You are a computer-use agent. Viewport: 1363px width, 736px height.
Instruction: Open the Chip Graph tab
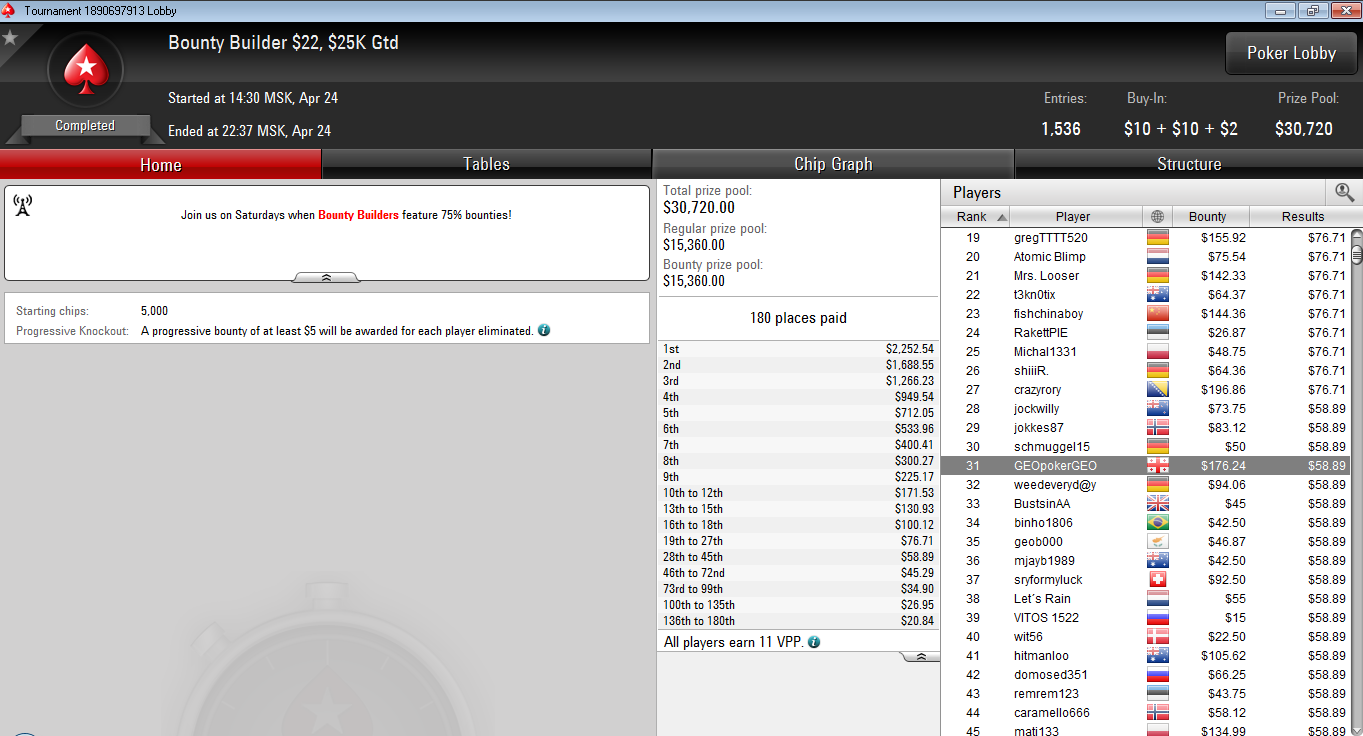pos(833,164)
